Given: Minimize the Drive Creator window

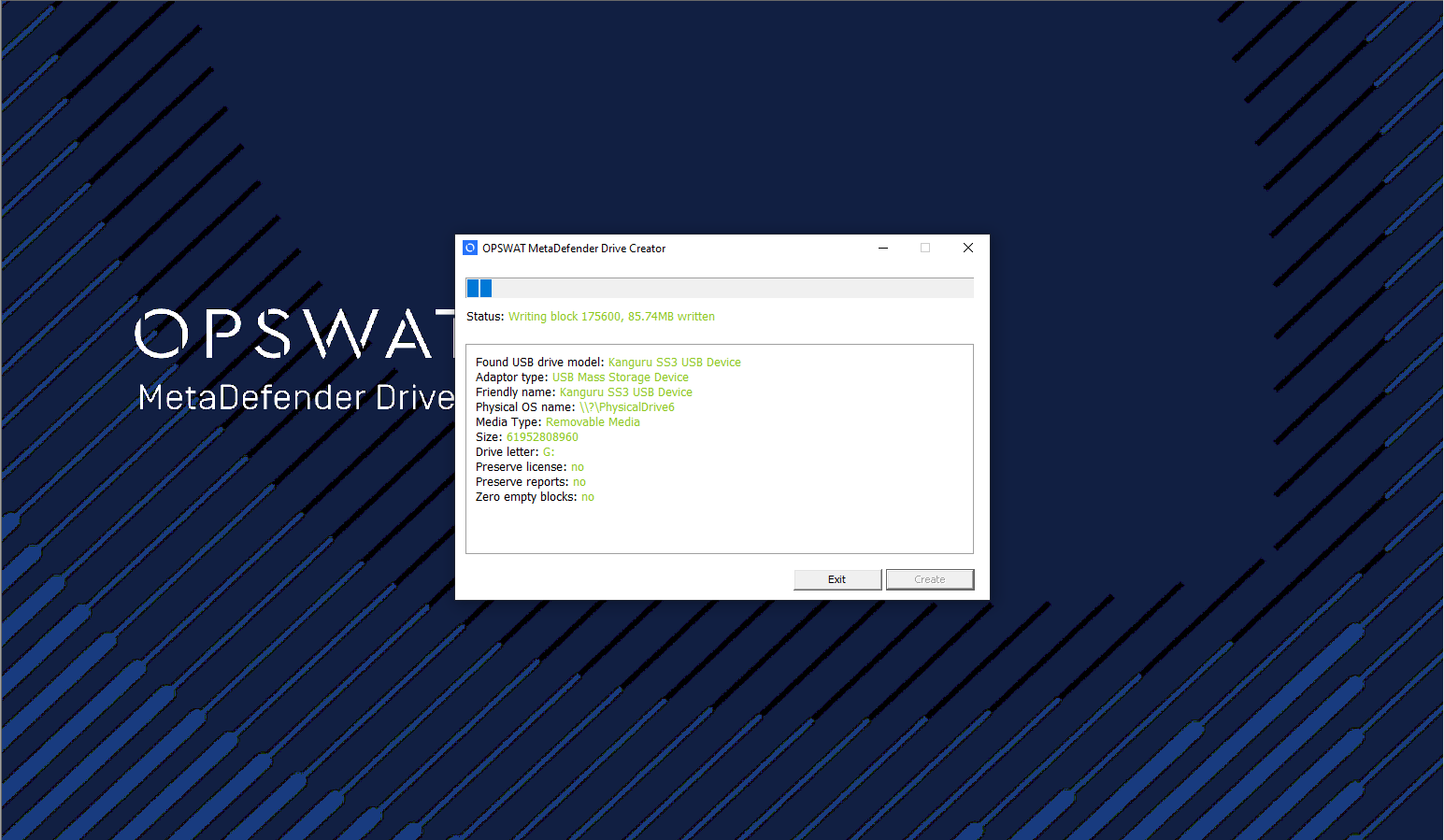Looking at the screenshot, I should pyautogui.click(x=883, y=248).
